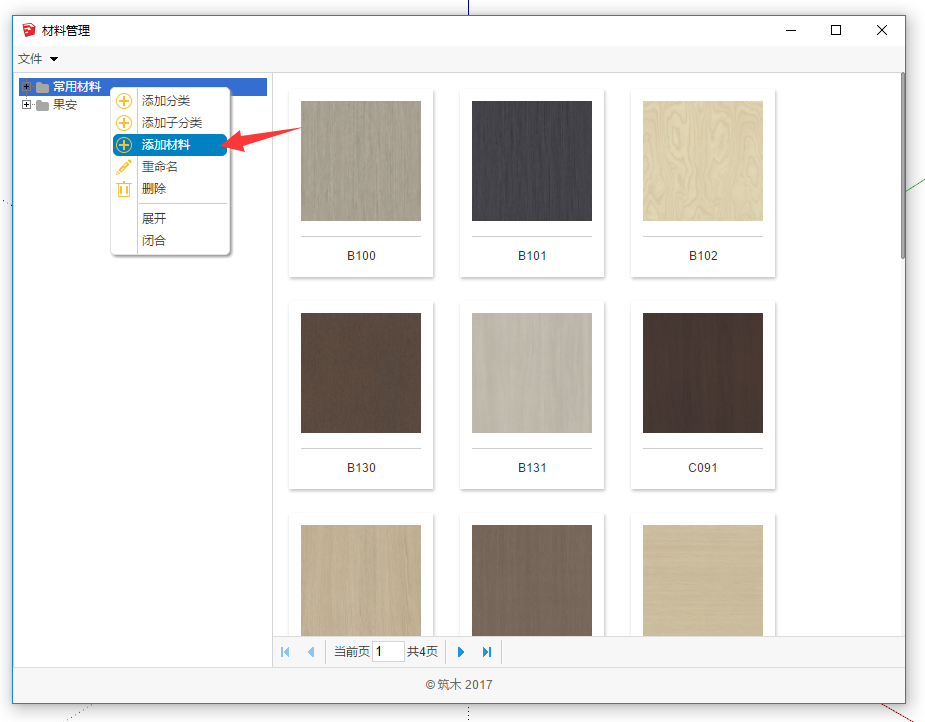The image size is (925, 722).
Task: Go to the first page arrow
Action: click(x=285, y=652)
